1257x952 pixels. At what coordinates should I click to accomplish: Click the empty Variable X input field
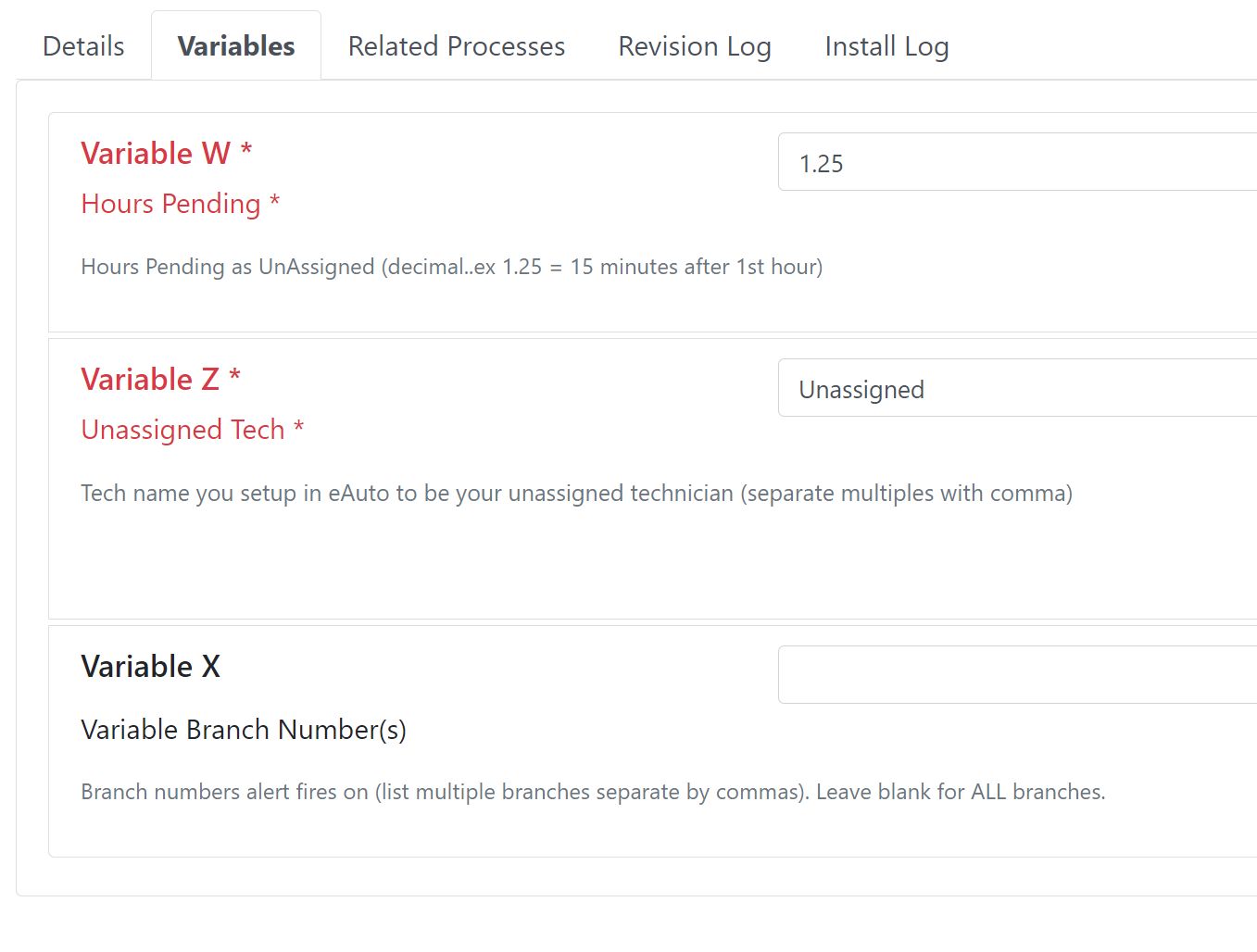click(x=1017, y=675)
